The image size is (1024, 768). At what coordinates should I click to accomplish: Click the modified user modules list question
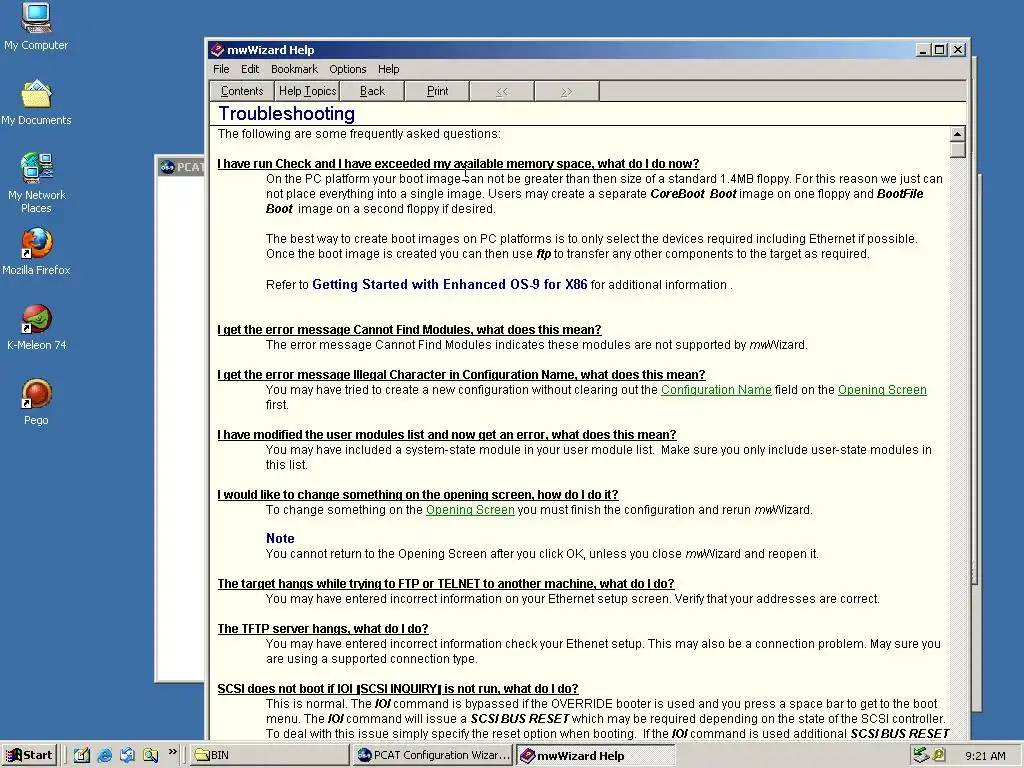tap(447, 435)
